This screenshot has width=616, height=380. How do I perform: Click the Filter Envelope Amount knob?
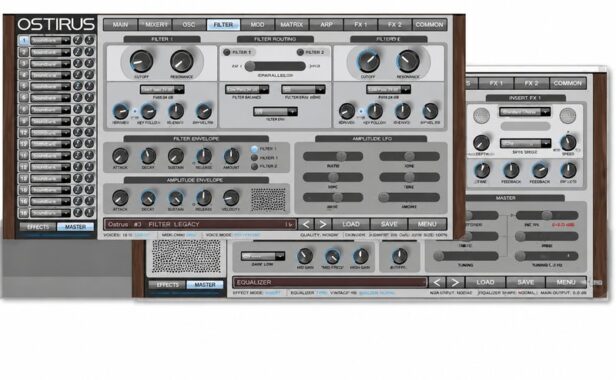[231, 156]
